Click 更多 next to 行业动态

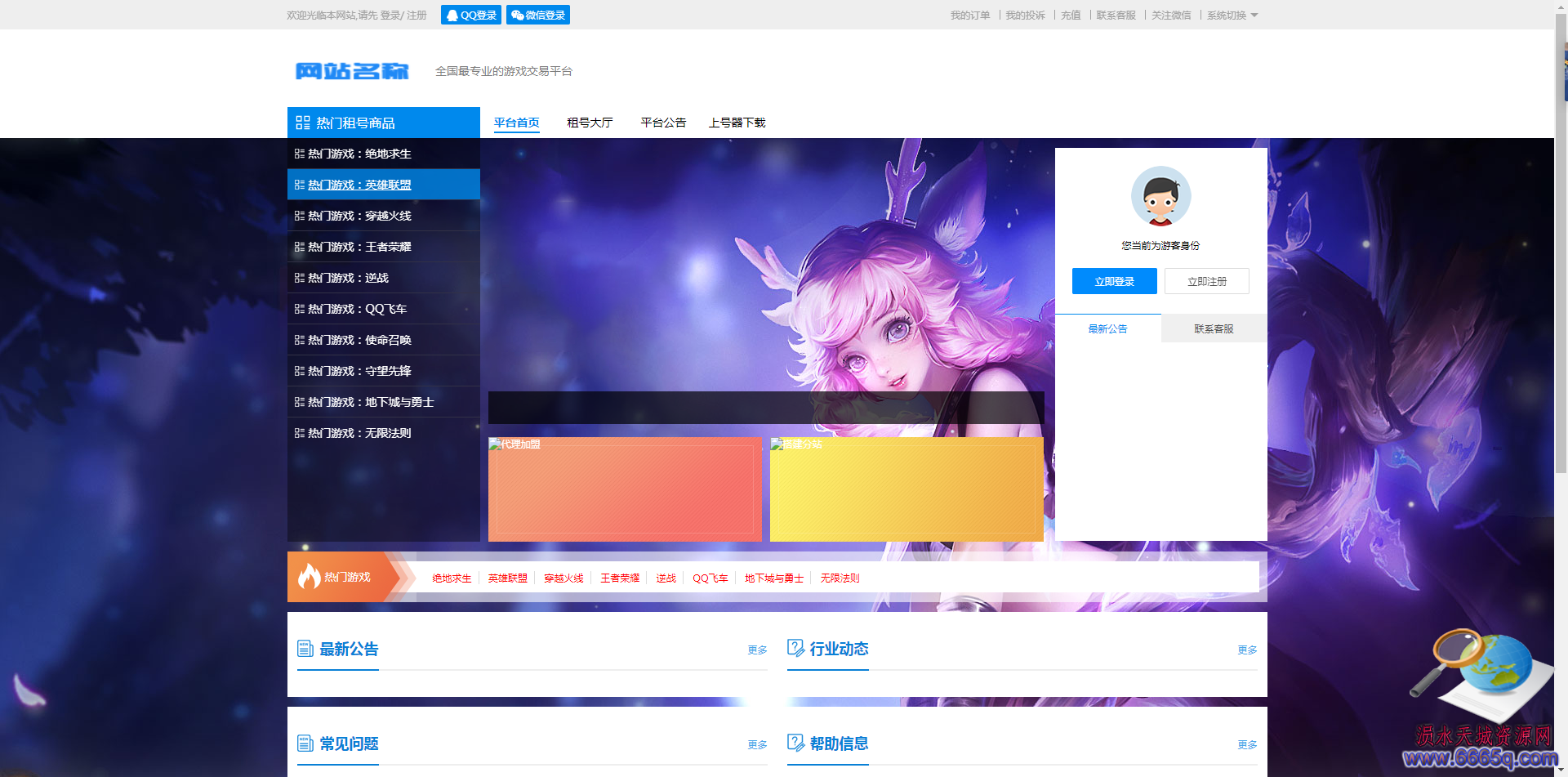[x=1247, y=650]
